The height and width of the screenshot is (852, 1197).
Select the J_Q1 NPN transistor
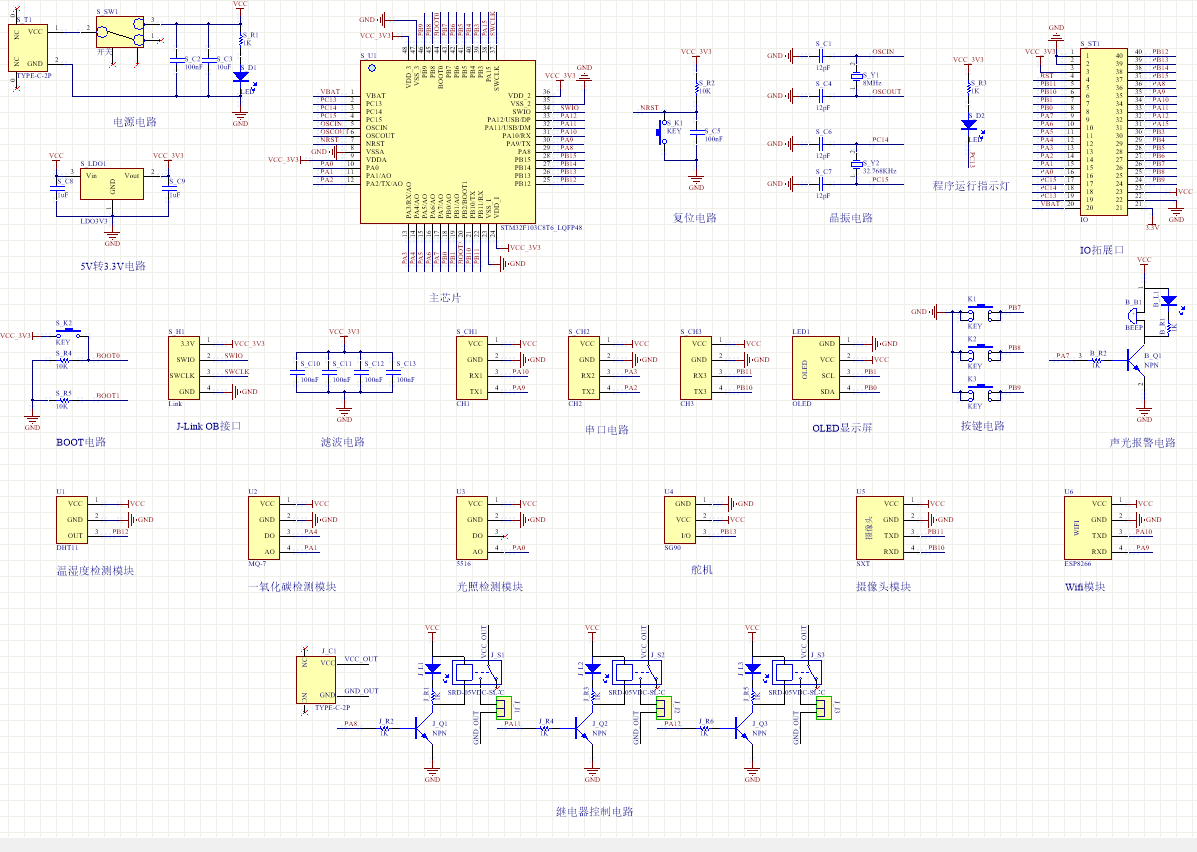[x=424, y=728]
